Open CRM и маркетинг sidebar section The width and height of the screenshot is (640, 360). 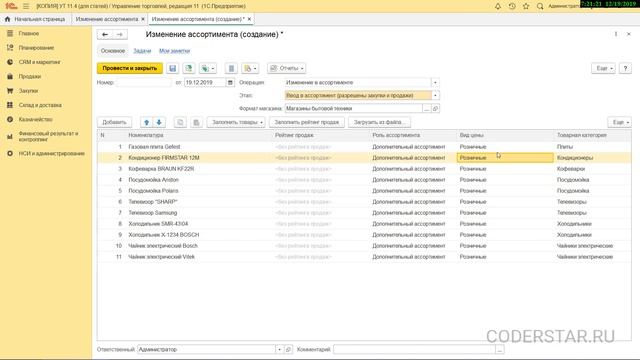[x=39, y=62]
